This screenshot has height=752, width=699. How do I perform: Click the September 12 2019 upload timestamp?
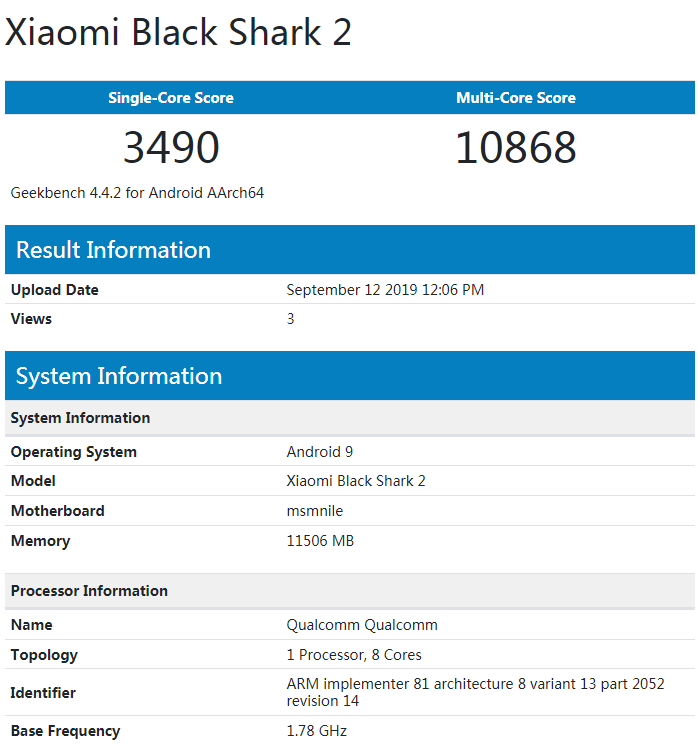click(x=385, y=290)
